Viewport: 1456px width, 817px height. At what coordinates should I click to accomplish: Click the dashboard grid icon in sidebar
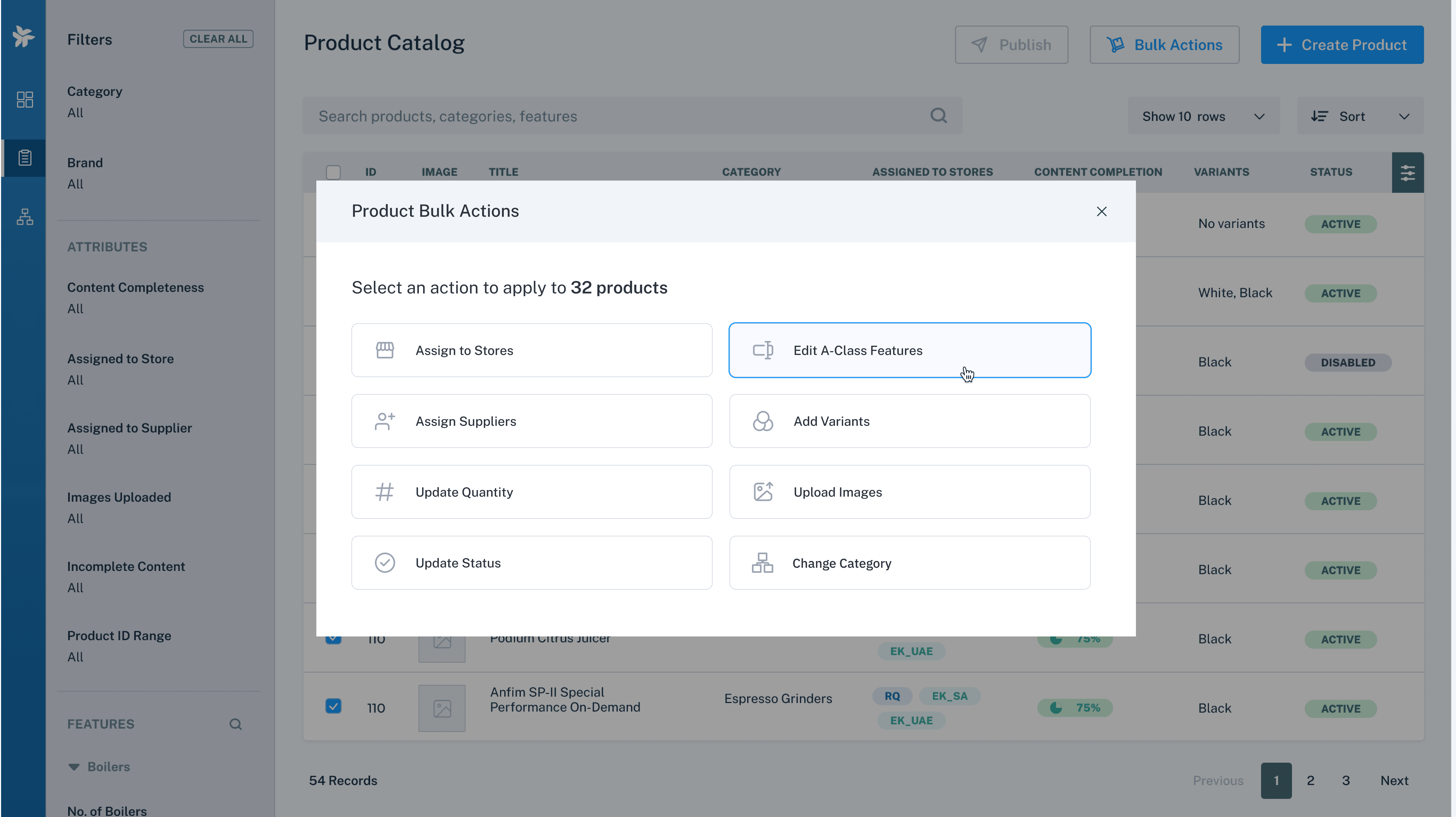24,100
